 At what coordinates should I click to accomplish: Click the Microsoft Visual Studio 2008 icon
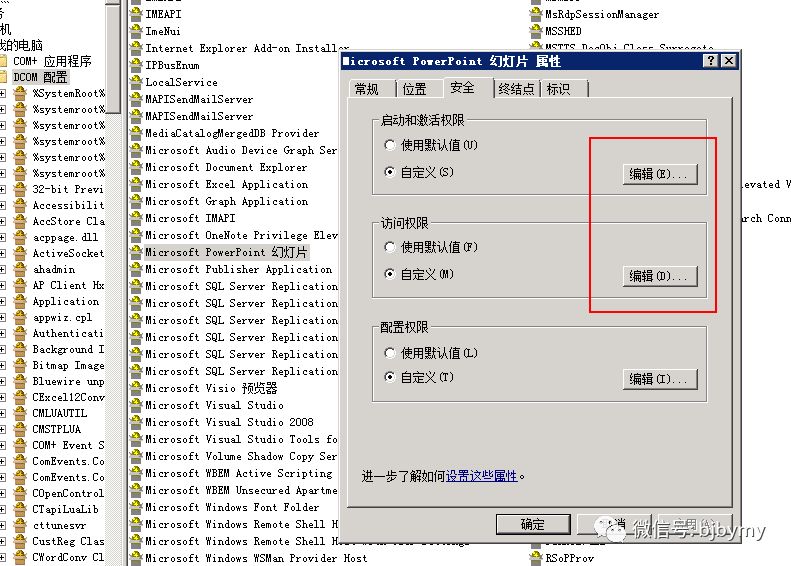136,422
